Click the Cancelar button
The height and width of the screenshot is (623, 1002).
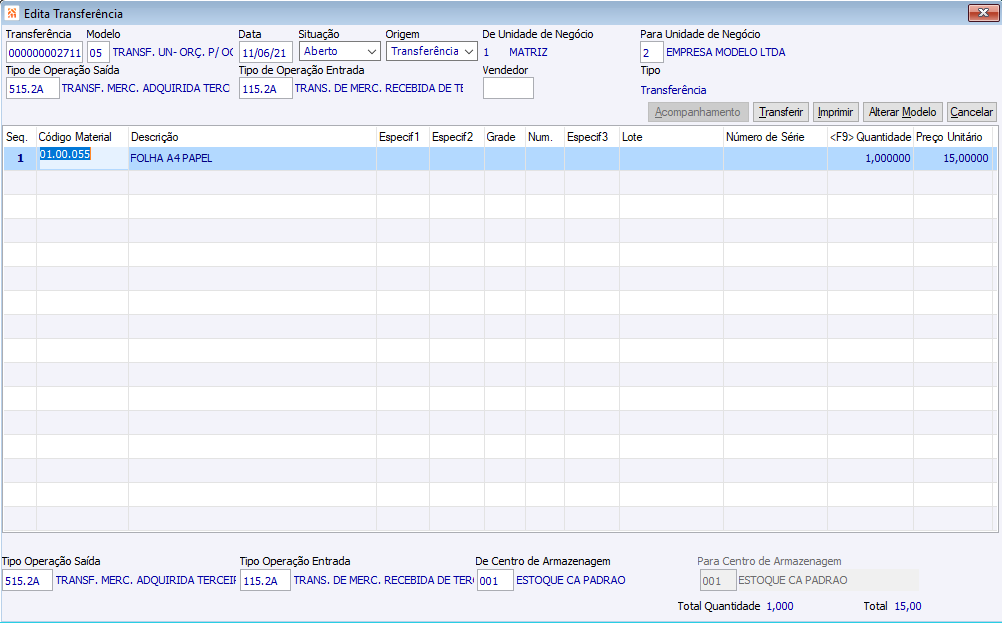tap(971, 112)
